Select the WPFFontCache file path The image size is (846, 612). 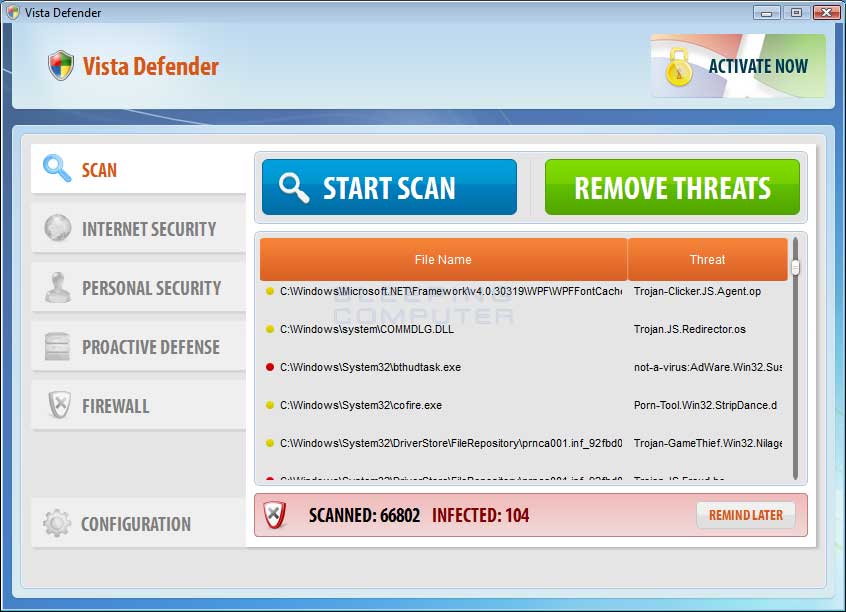point(451,291)
